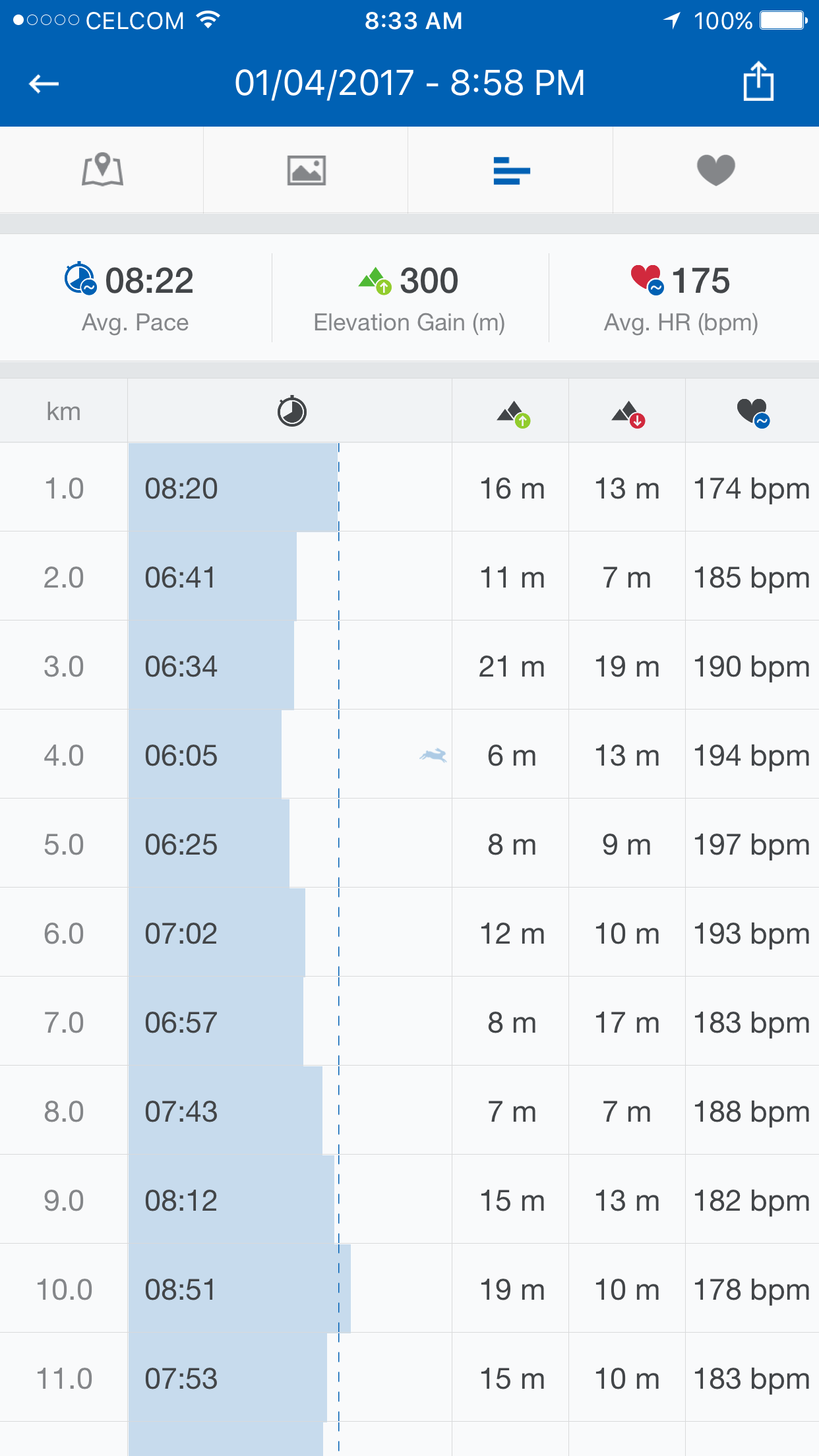This screenshot has width=819, height=1456.
Task: Tap the elevation loss column header icon
Action: pos(628,413)
